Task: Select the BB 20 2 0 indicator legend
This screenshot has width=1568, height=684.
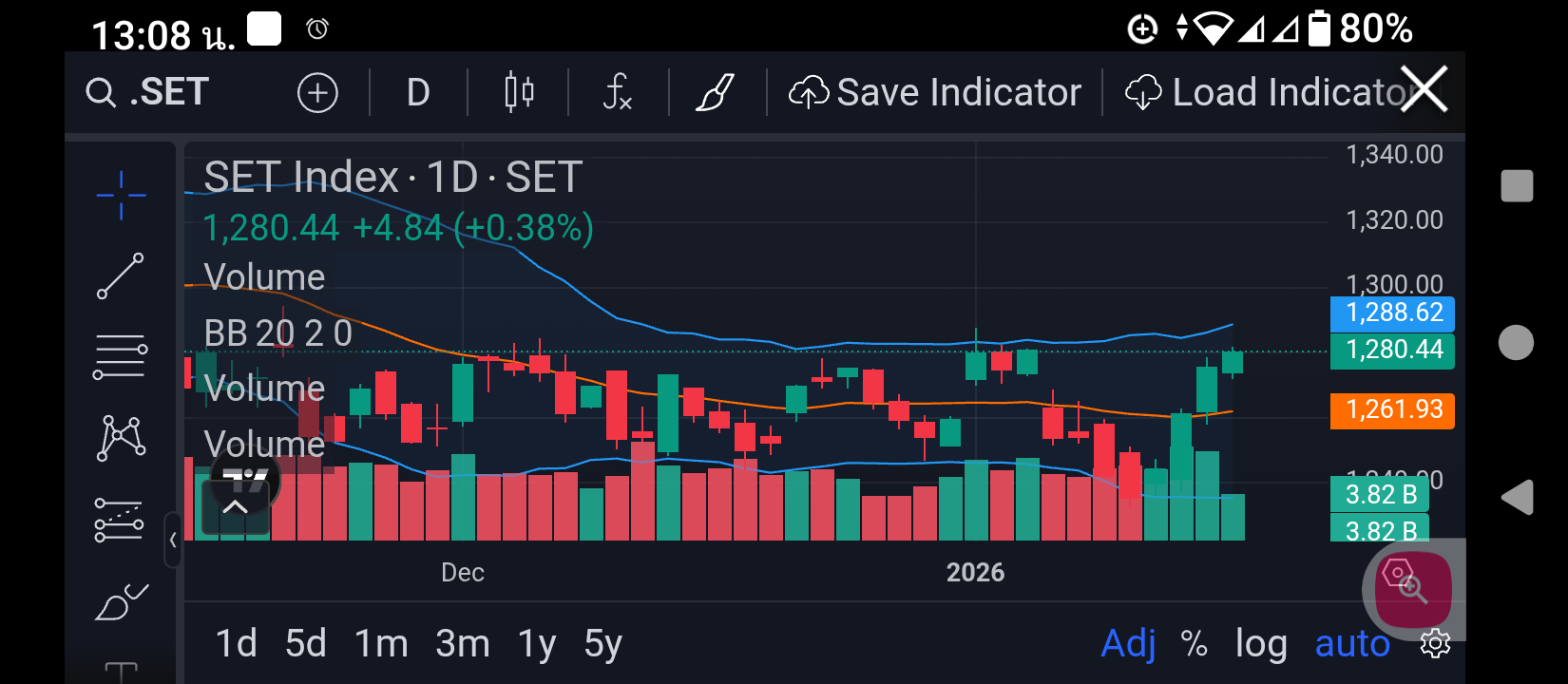Action: (278, 333)
